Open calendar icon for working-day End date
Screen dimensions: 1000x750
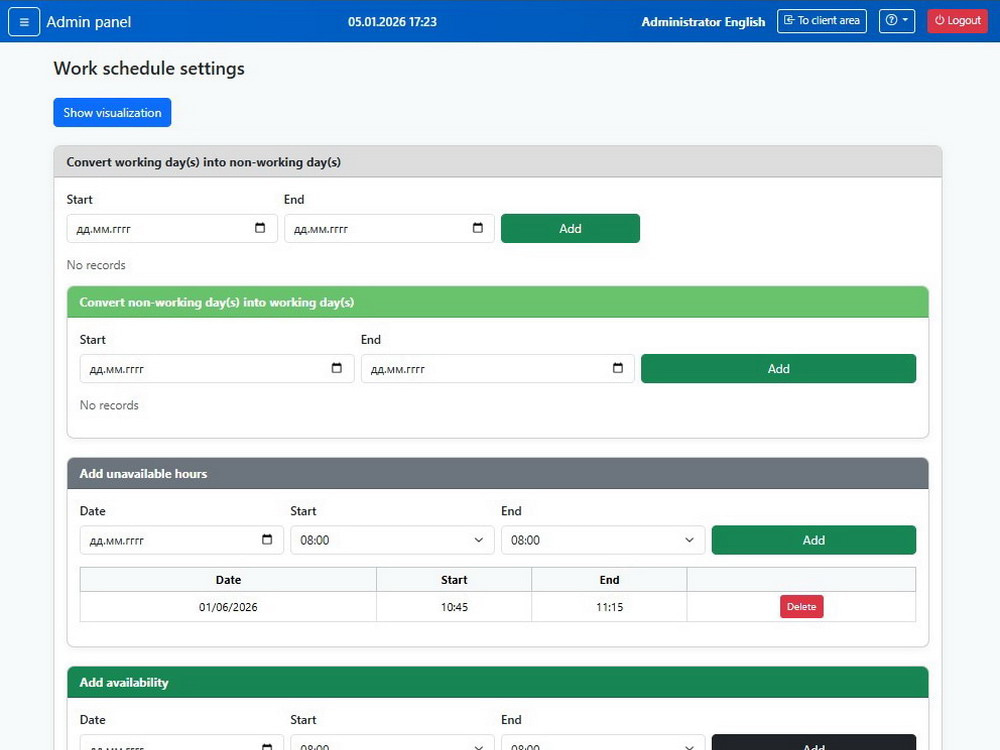click(x=617, y=368)
